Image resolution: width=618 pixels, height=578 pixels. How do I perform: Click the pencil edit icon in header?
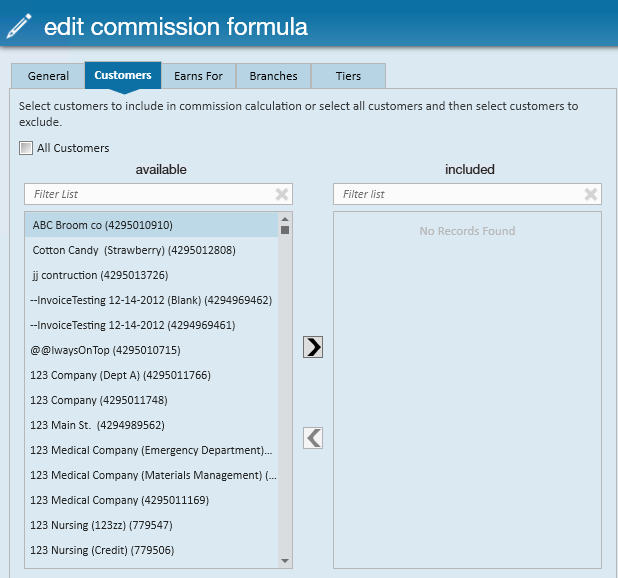point(19,27)
